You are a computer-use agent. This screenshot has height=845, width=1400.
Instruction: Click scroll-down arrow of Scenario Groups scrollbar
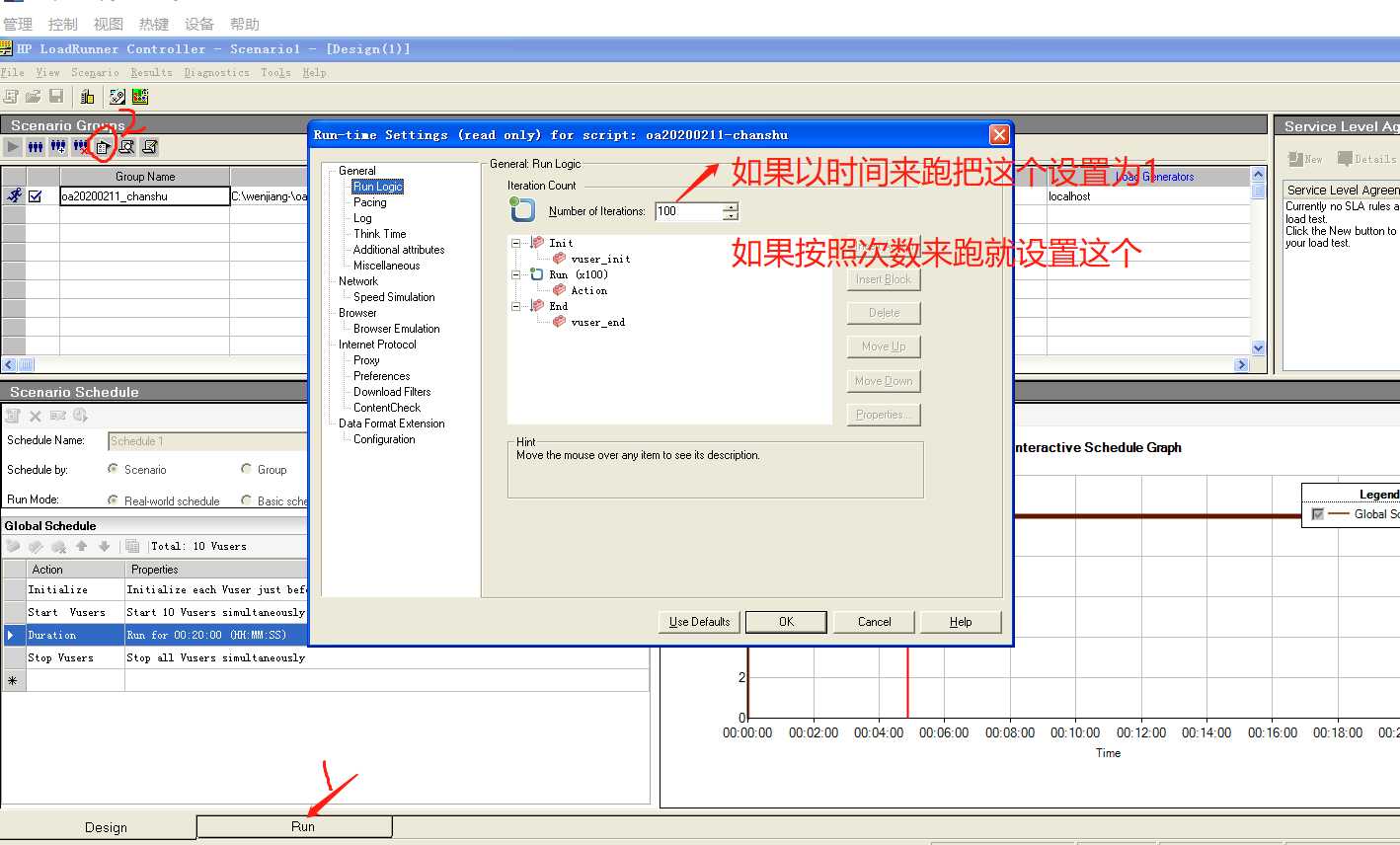1258,347
